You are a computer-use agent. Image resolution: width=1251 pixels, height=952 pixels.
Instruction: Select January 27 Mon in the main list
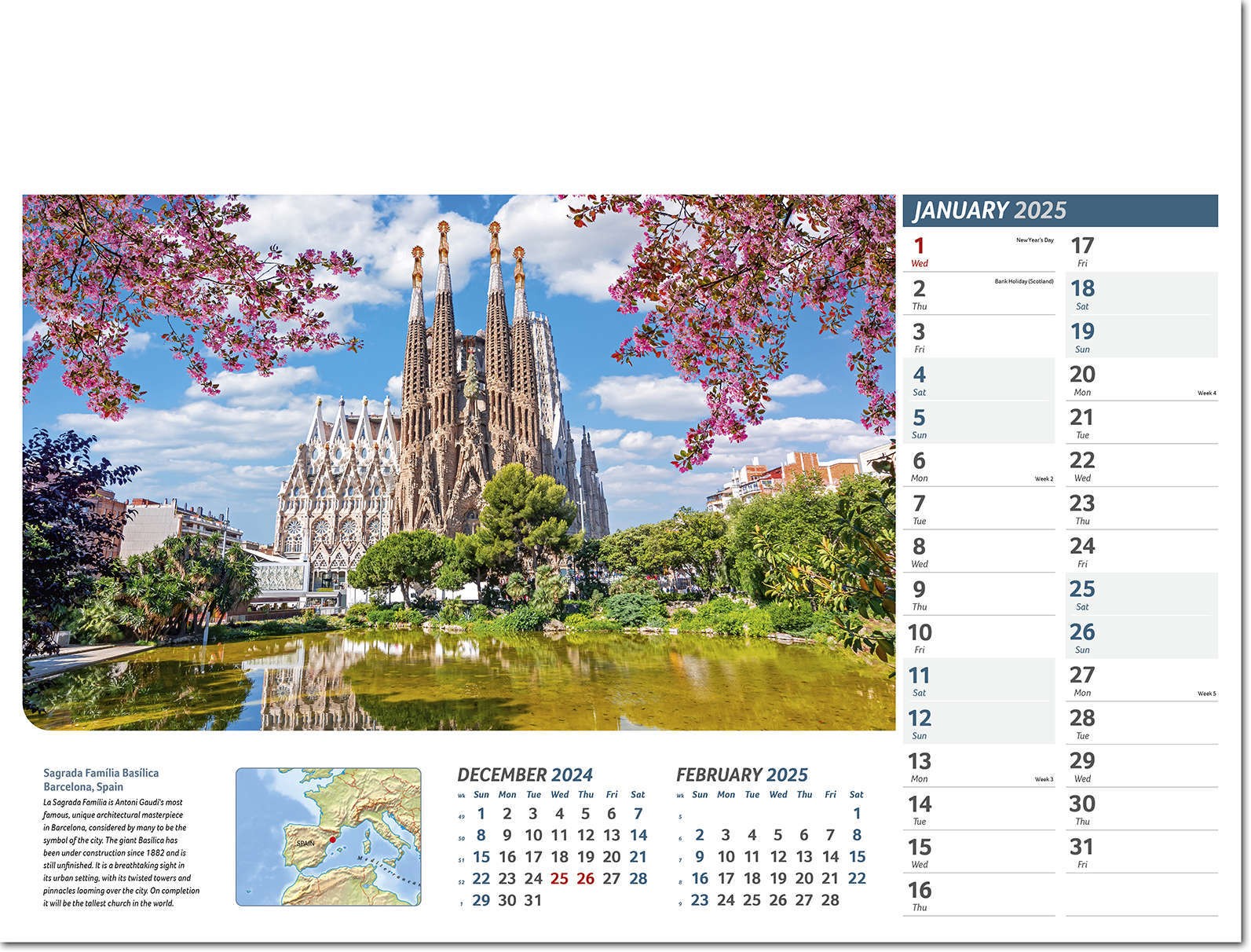1142,680
